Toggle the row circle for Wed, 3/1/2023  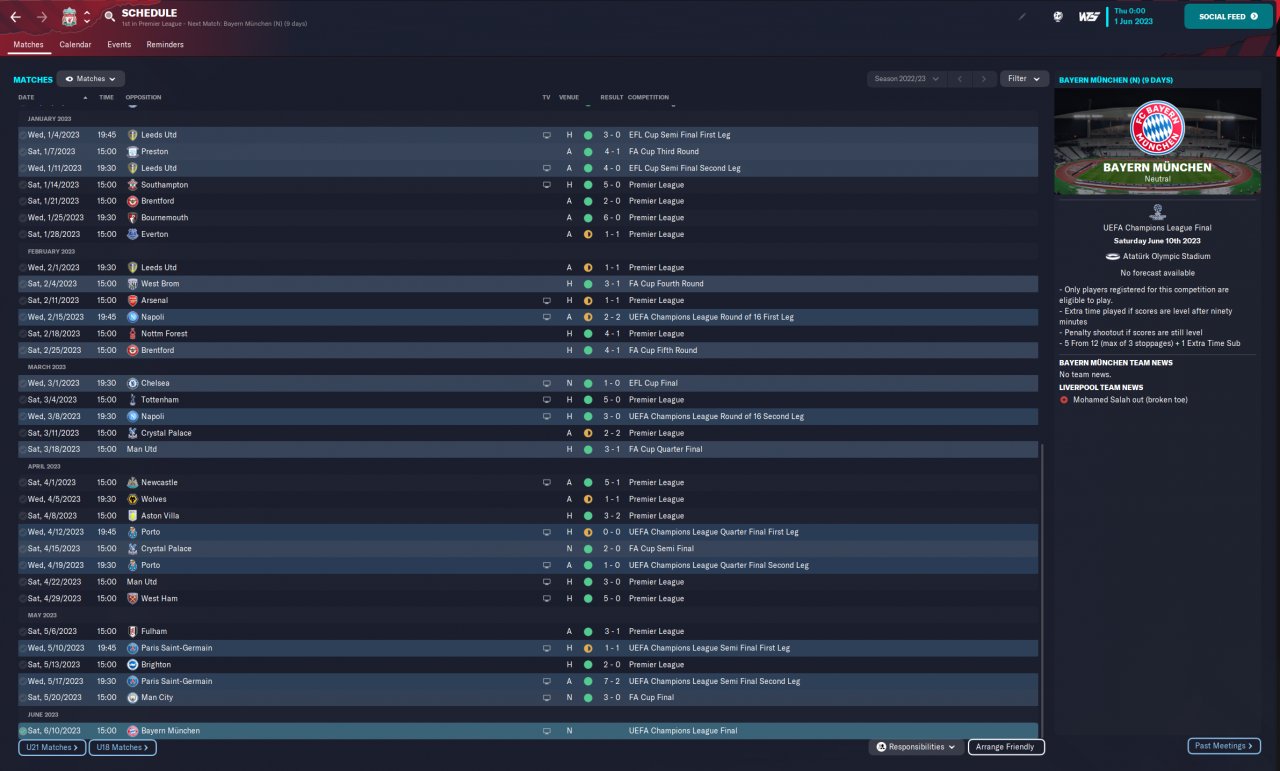click(23, 384)
